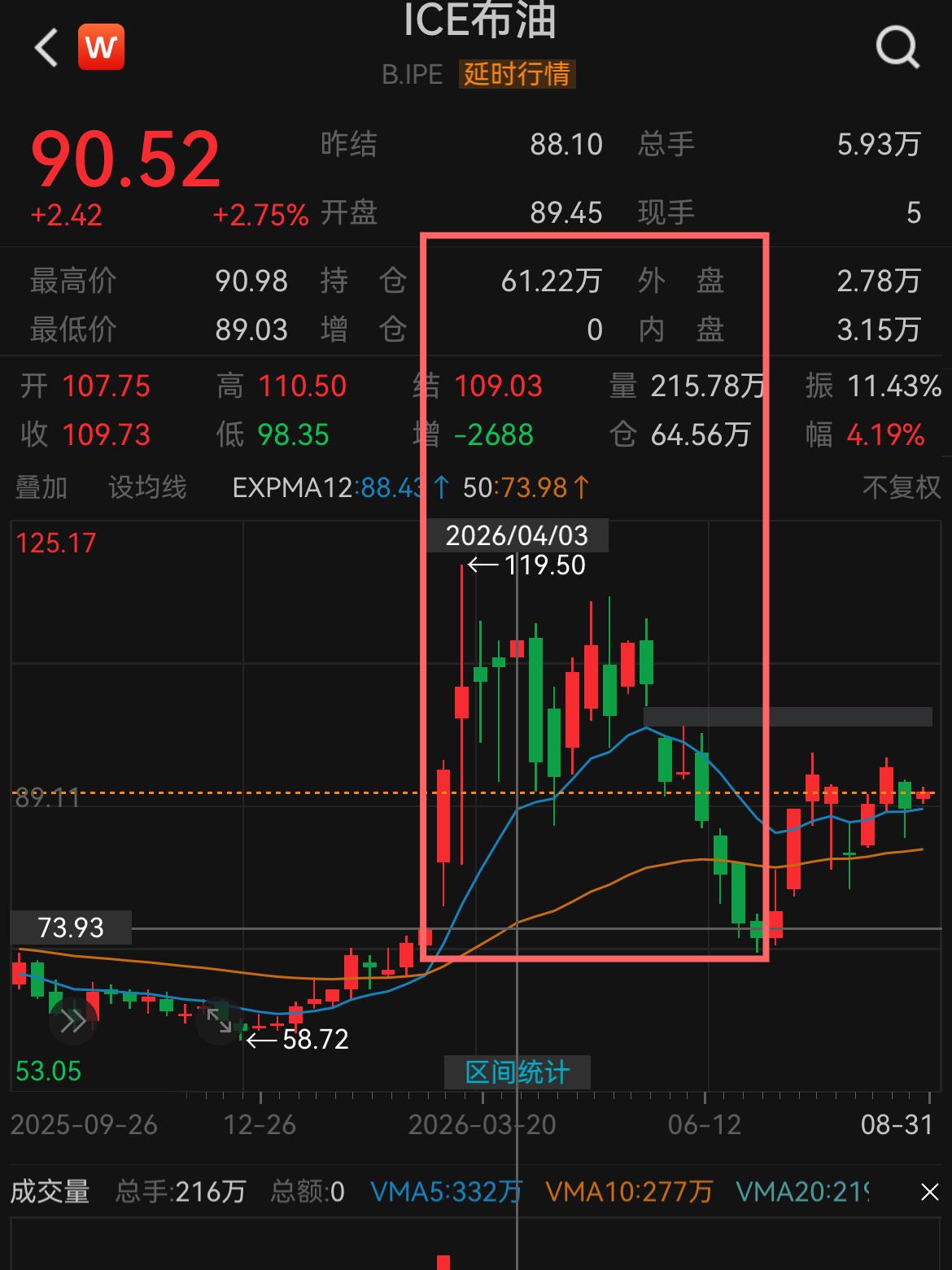Tap the current price 90.52
The image size is (952, 1270).
[x=126, y=158]
